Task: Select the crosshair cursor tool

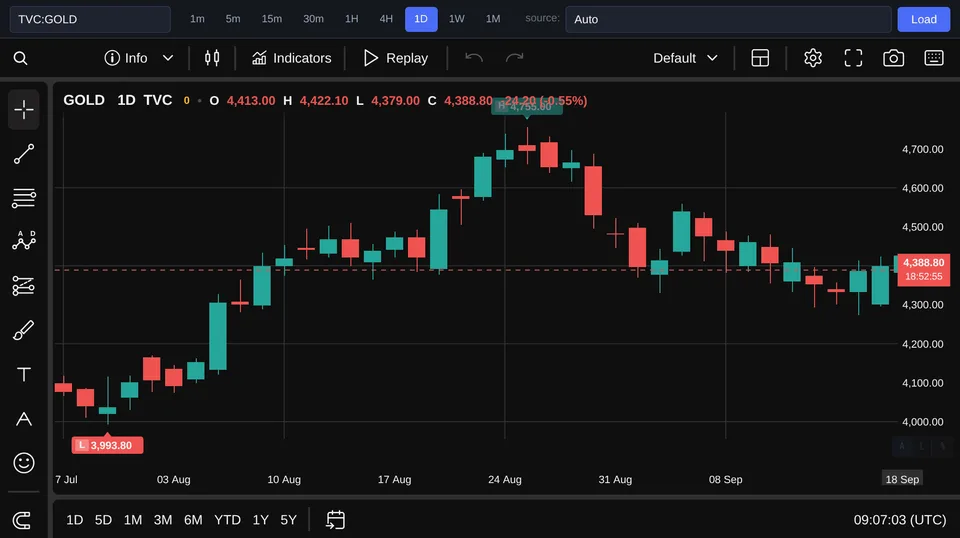Action: [x=24, y=110]
